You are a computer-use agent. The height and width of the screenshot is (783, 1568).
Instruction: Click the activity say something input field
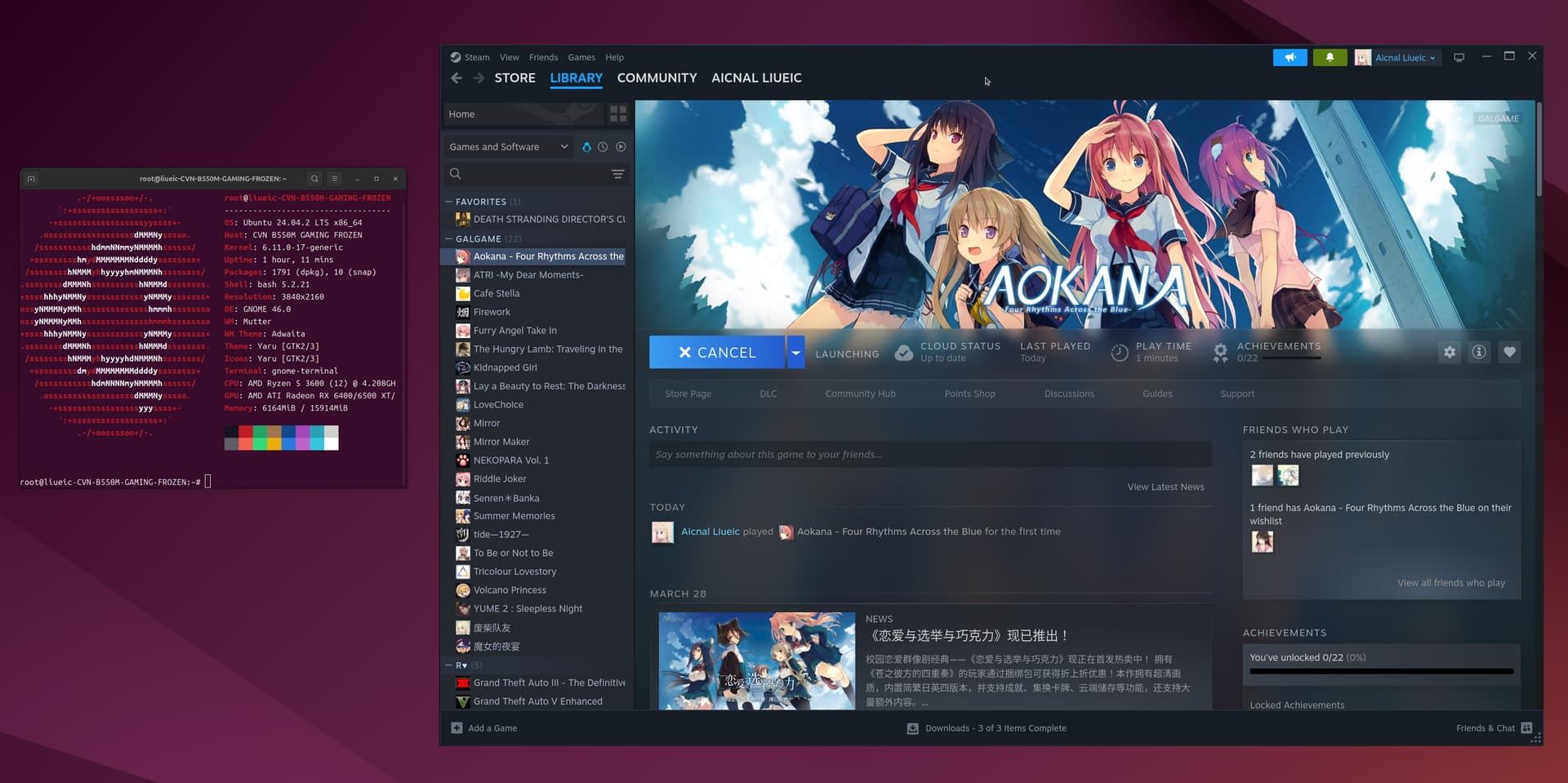click(x=930, y=455)
